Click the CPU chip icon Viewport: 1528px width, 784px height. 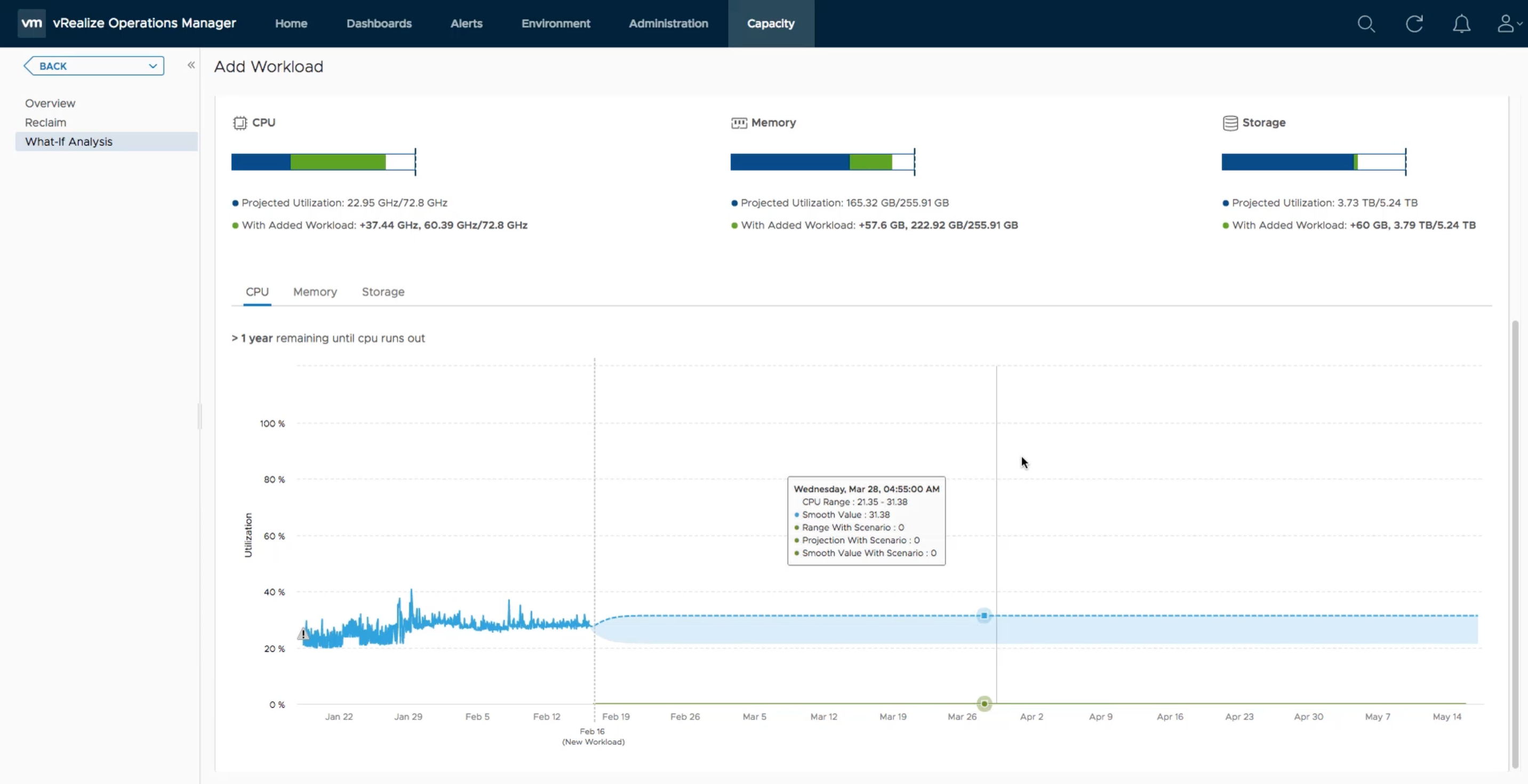coord(239,123)
